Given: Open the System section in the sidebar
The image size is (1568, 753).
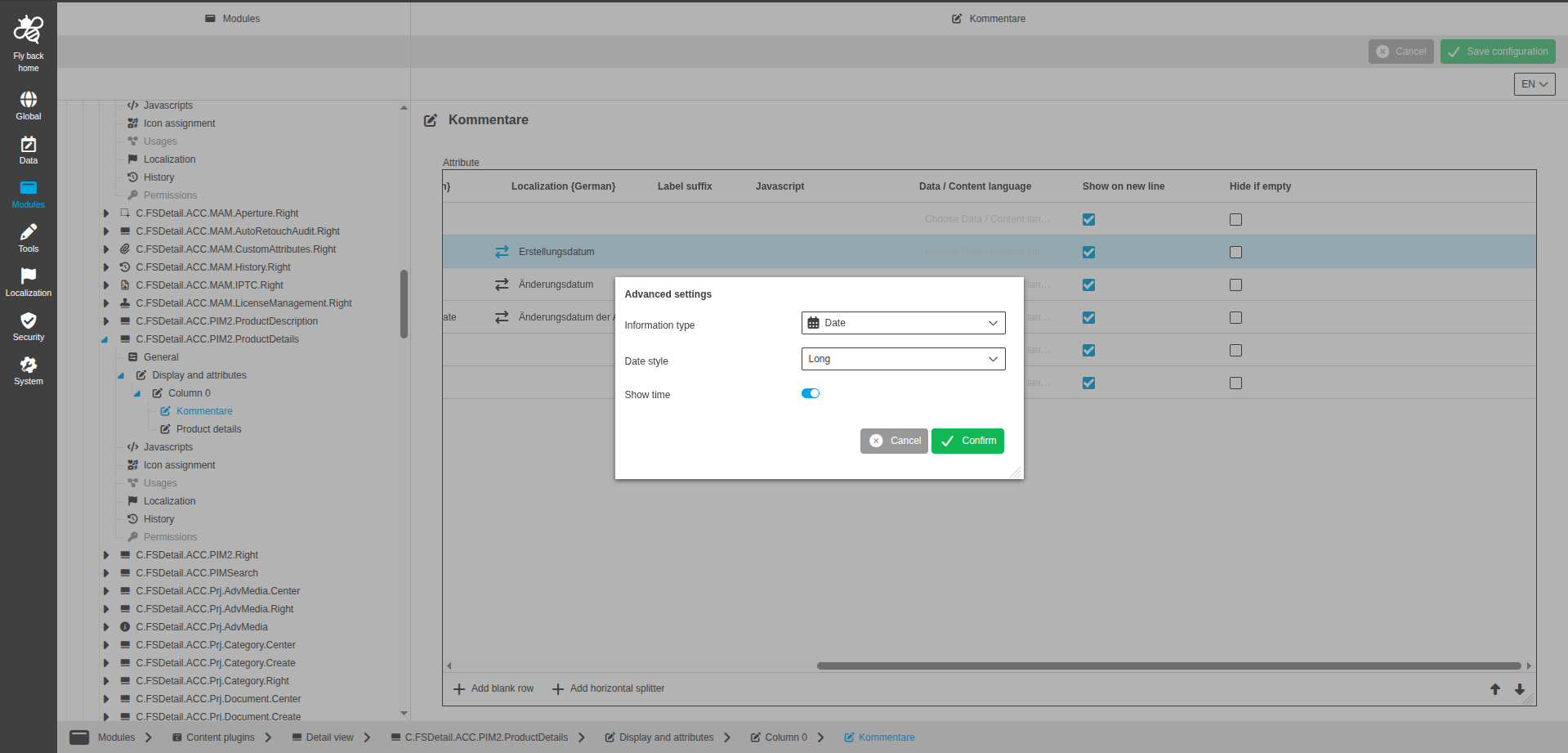Looking at the screenshot, I should (28, 370).
